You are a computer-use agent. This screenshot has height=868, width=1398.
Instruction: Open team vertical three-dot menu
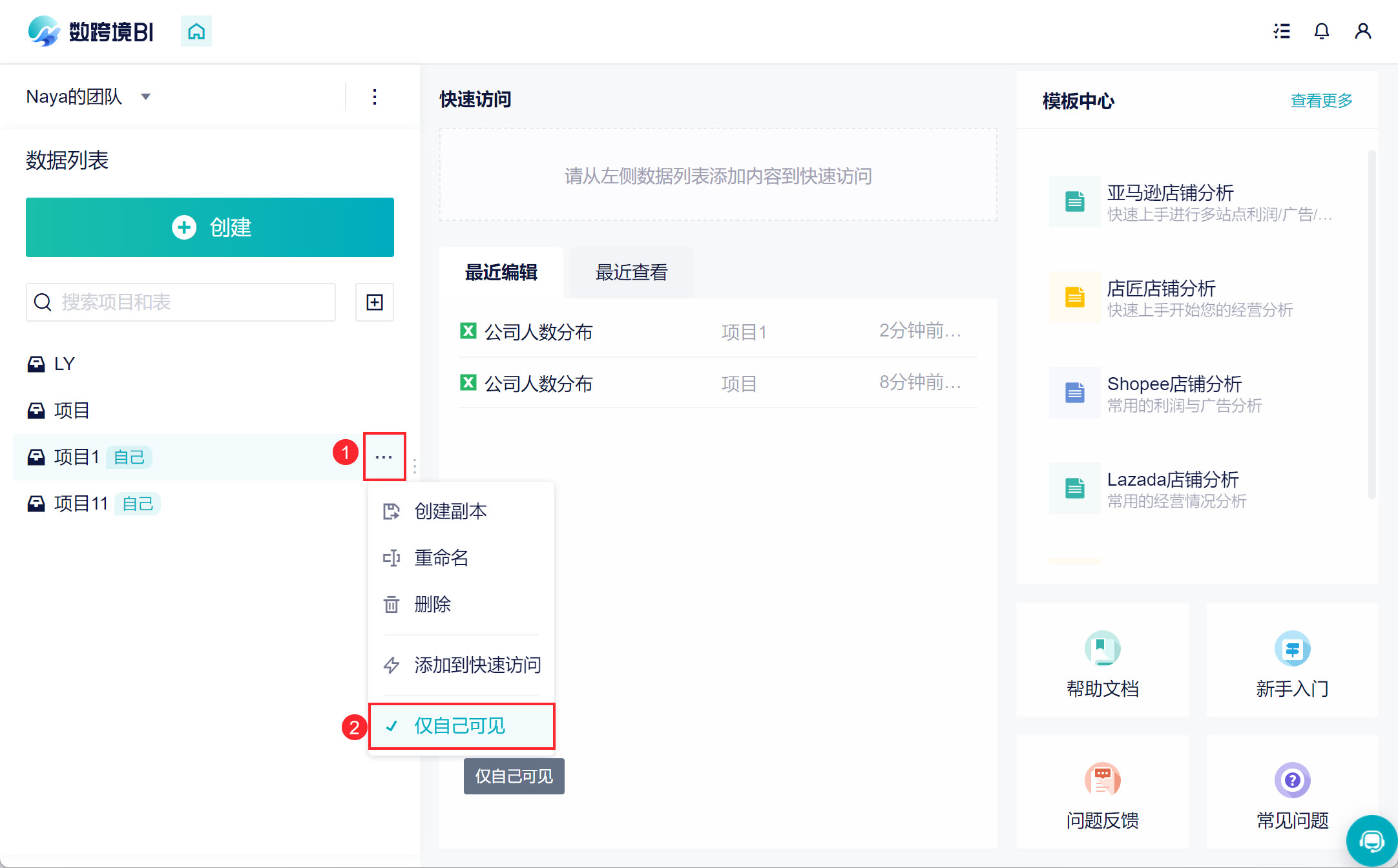point(375,97)
